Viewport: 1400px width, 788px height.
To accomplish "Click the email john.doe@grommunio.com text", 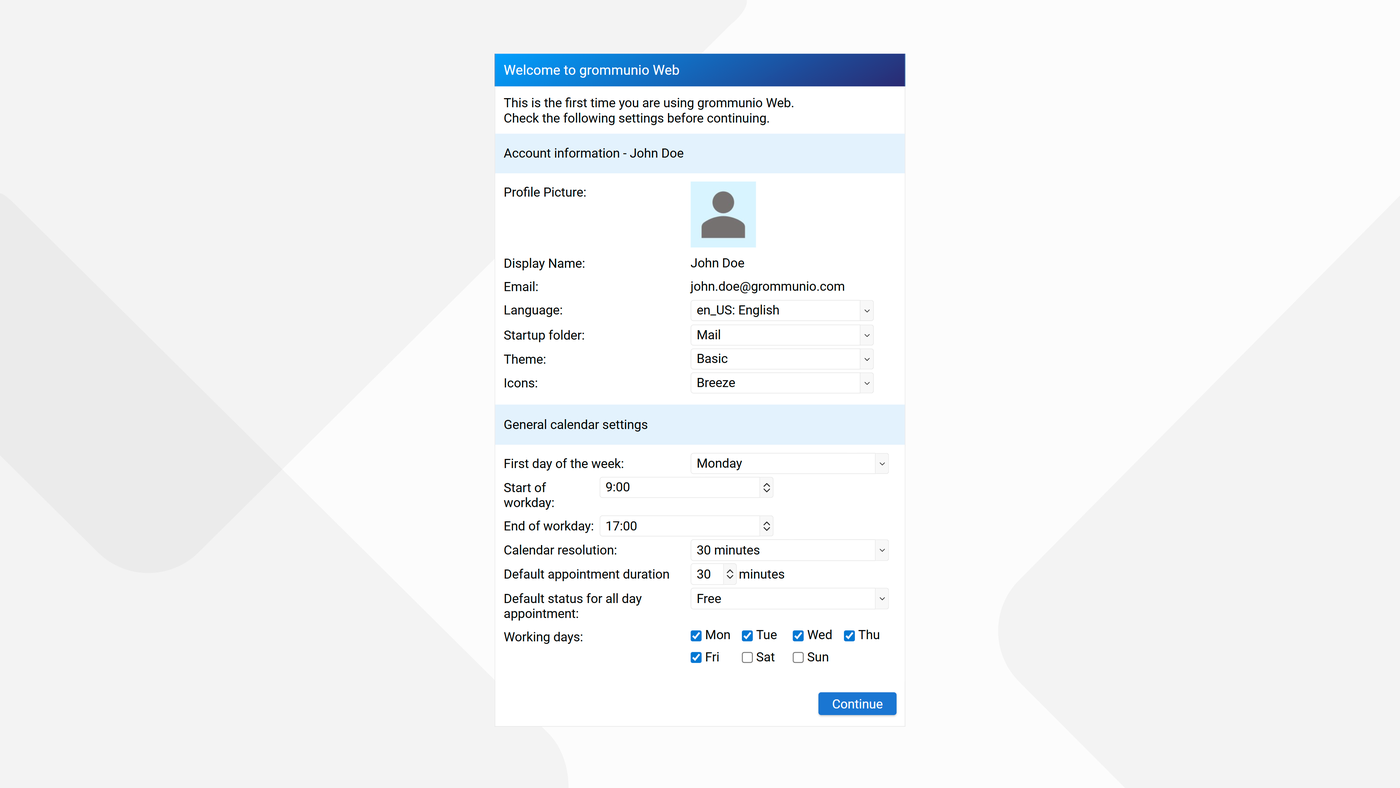I will tap(767, 287).
